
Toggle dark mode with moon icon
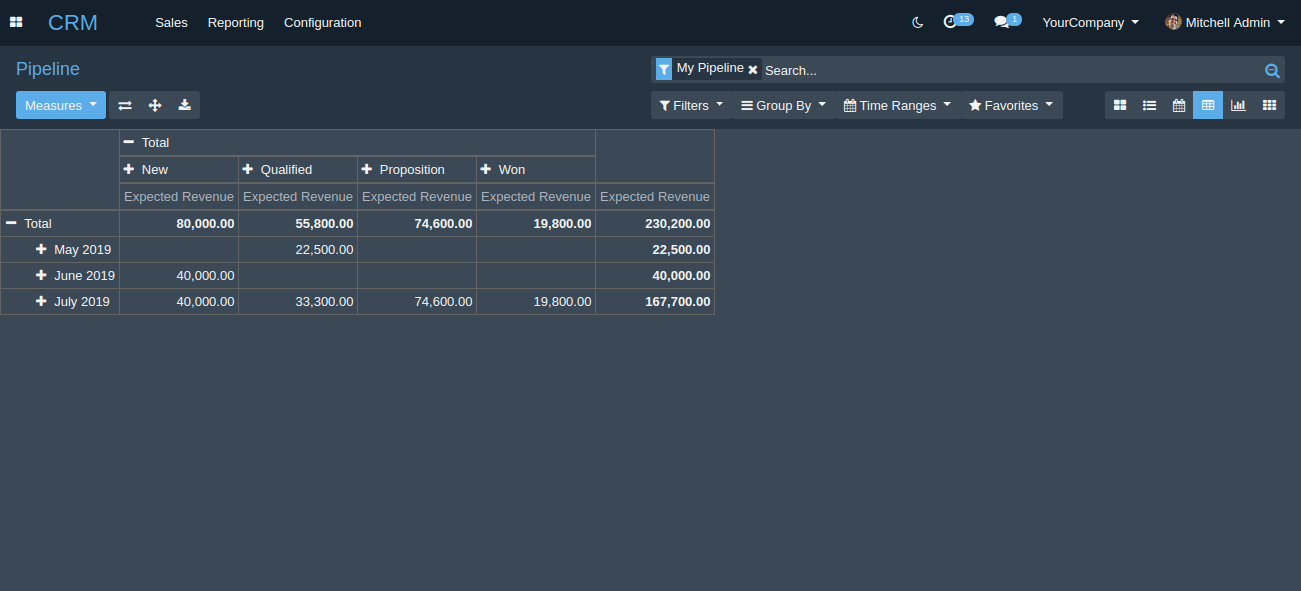[x=918, y=22]
